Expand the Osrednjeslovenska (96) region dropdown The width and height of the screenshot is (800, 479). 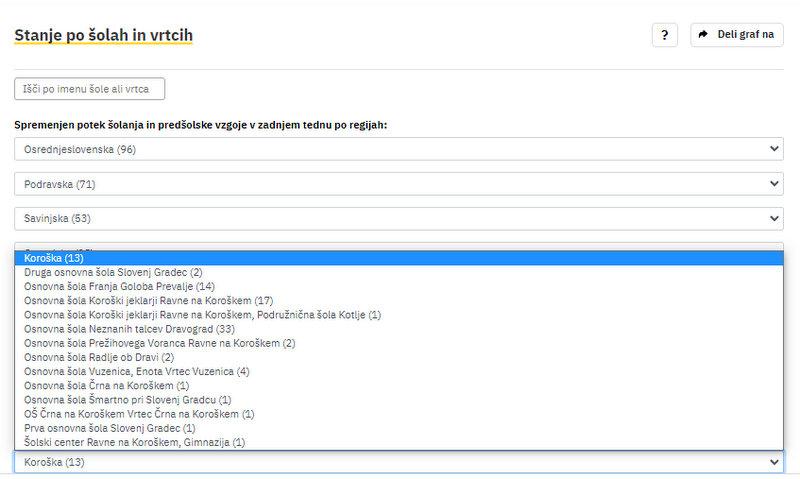[398, 149]
